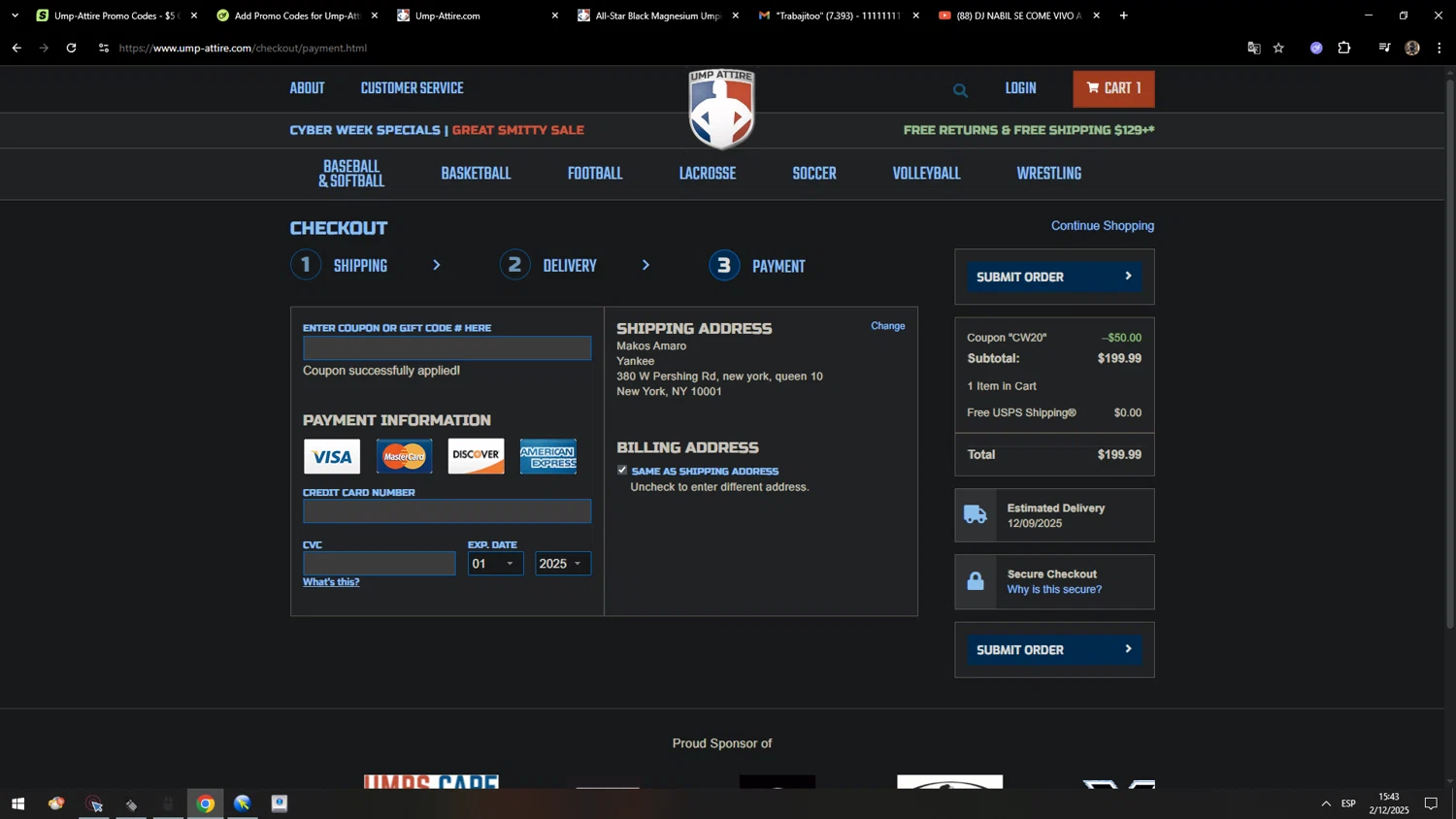Go to step 2 Delivery
The image size is (1456, 819).
click(548, 266)
